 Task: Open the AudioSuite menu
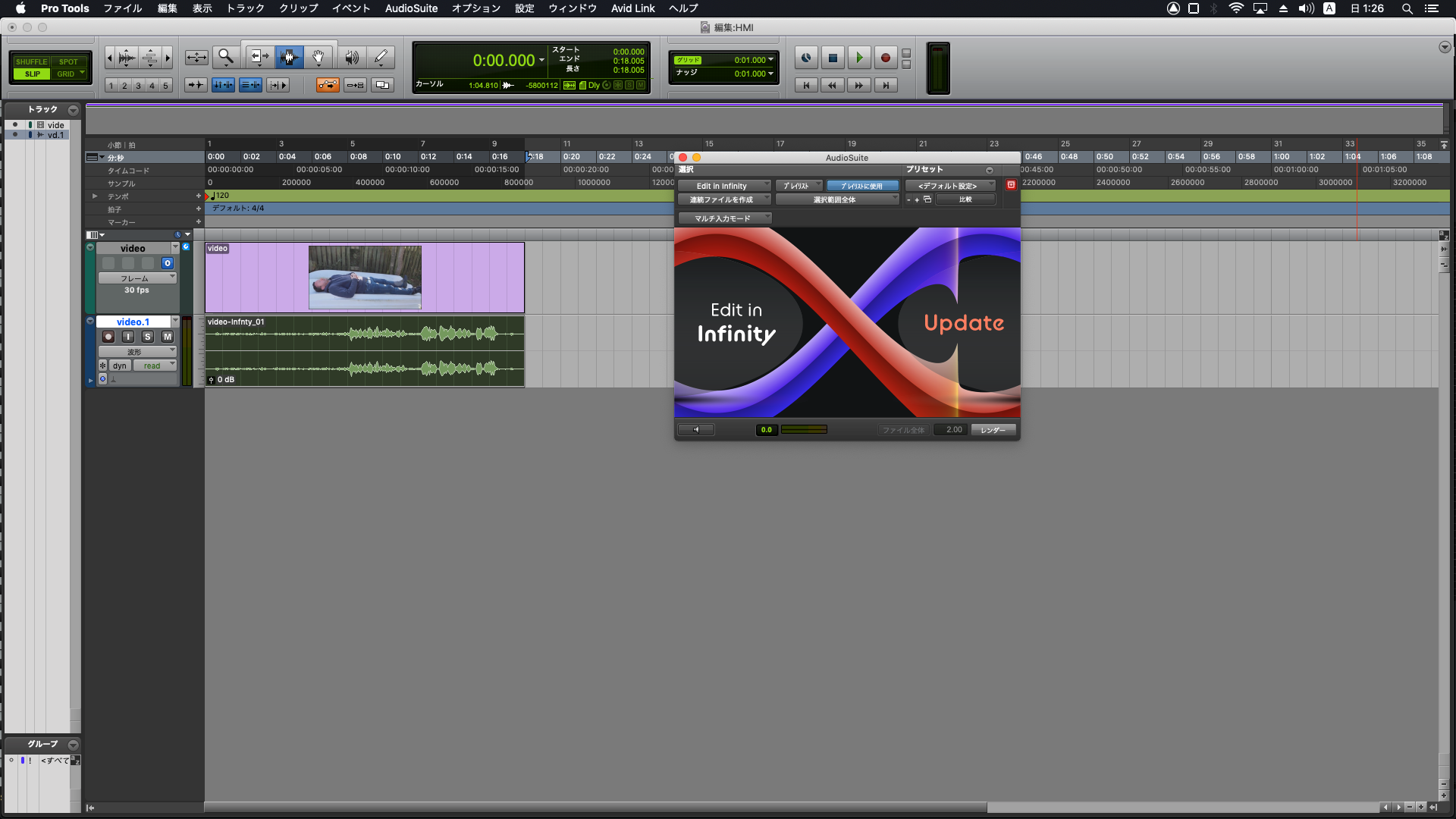[411, 8]
